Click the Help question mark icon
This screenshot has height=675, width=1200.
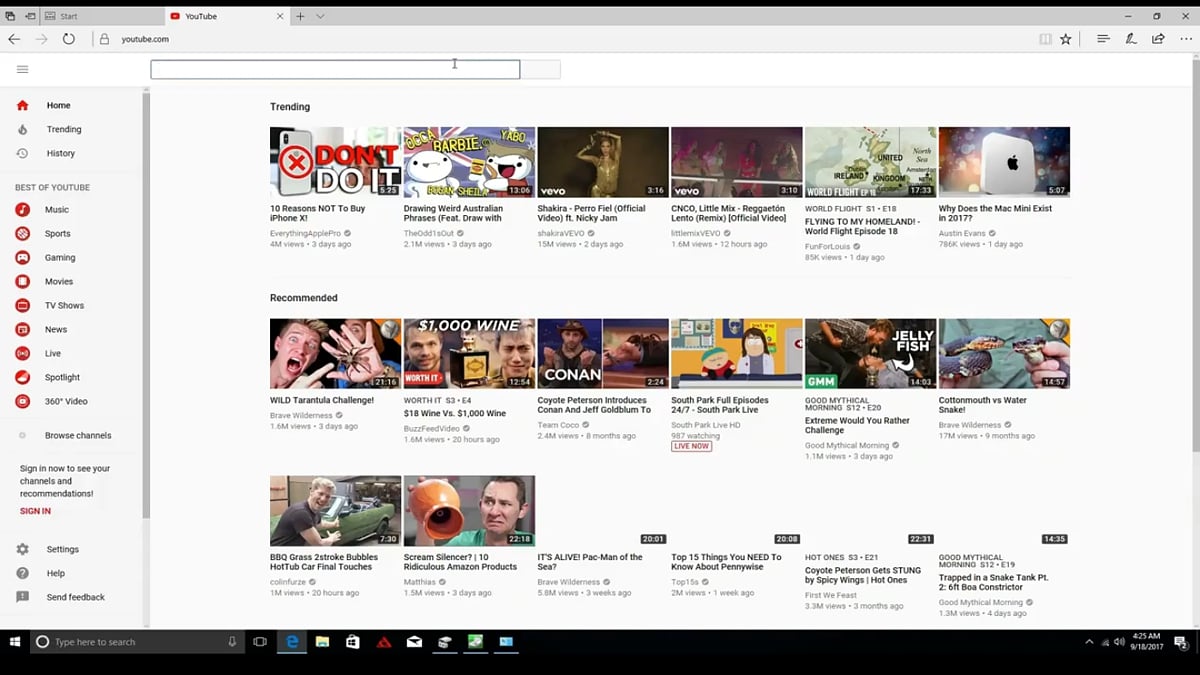(x=22, y=574)
